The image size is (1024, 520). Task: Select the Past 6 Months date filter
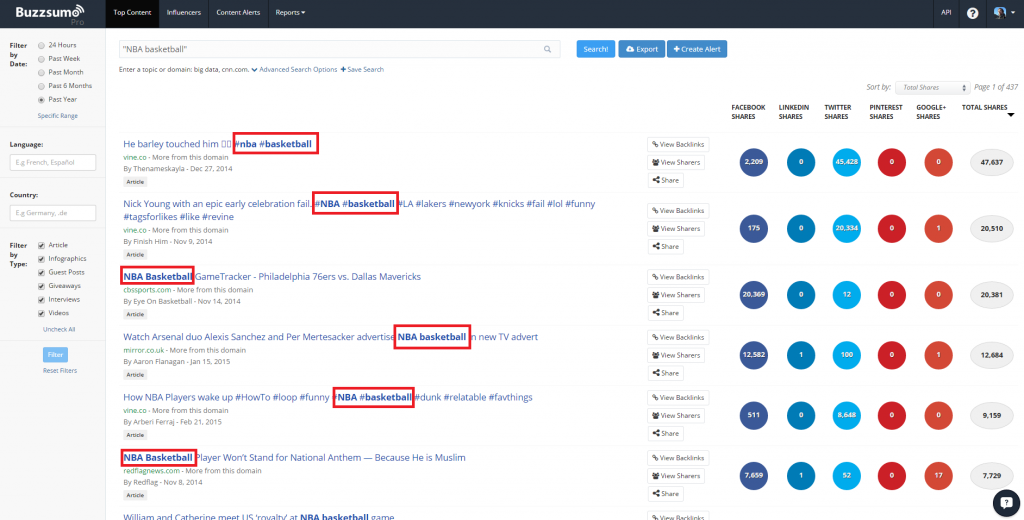point(42,86)
